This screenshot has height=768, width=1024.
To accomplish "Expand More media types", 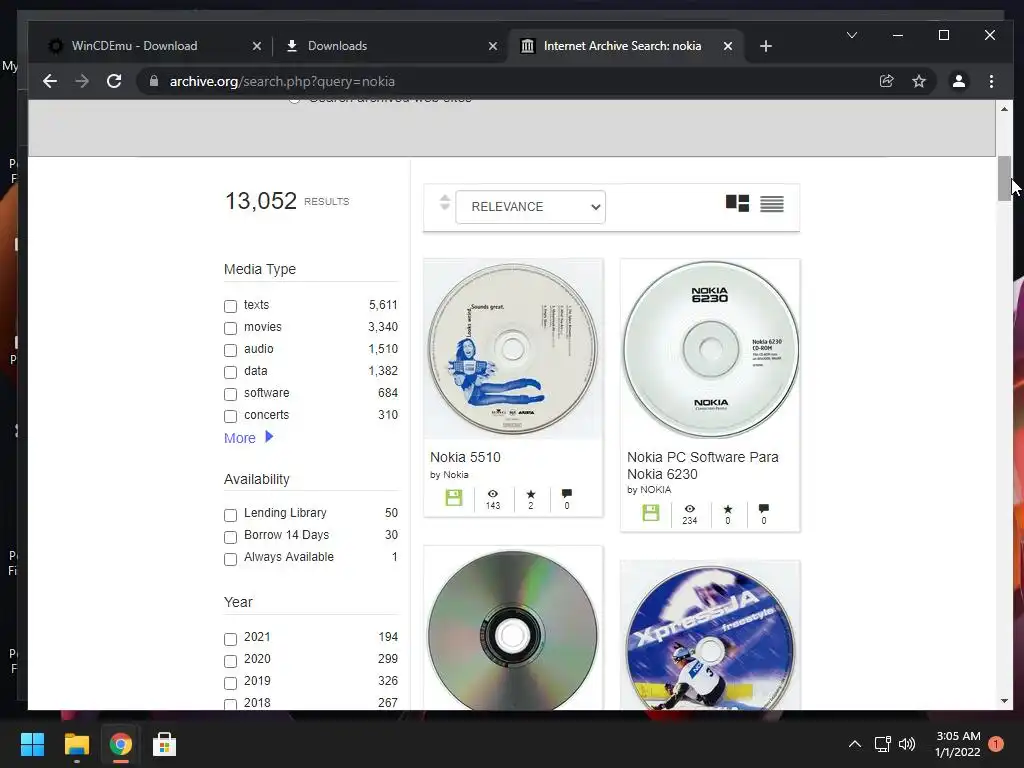I will (x=249, y=438).
